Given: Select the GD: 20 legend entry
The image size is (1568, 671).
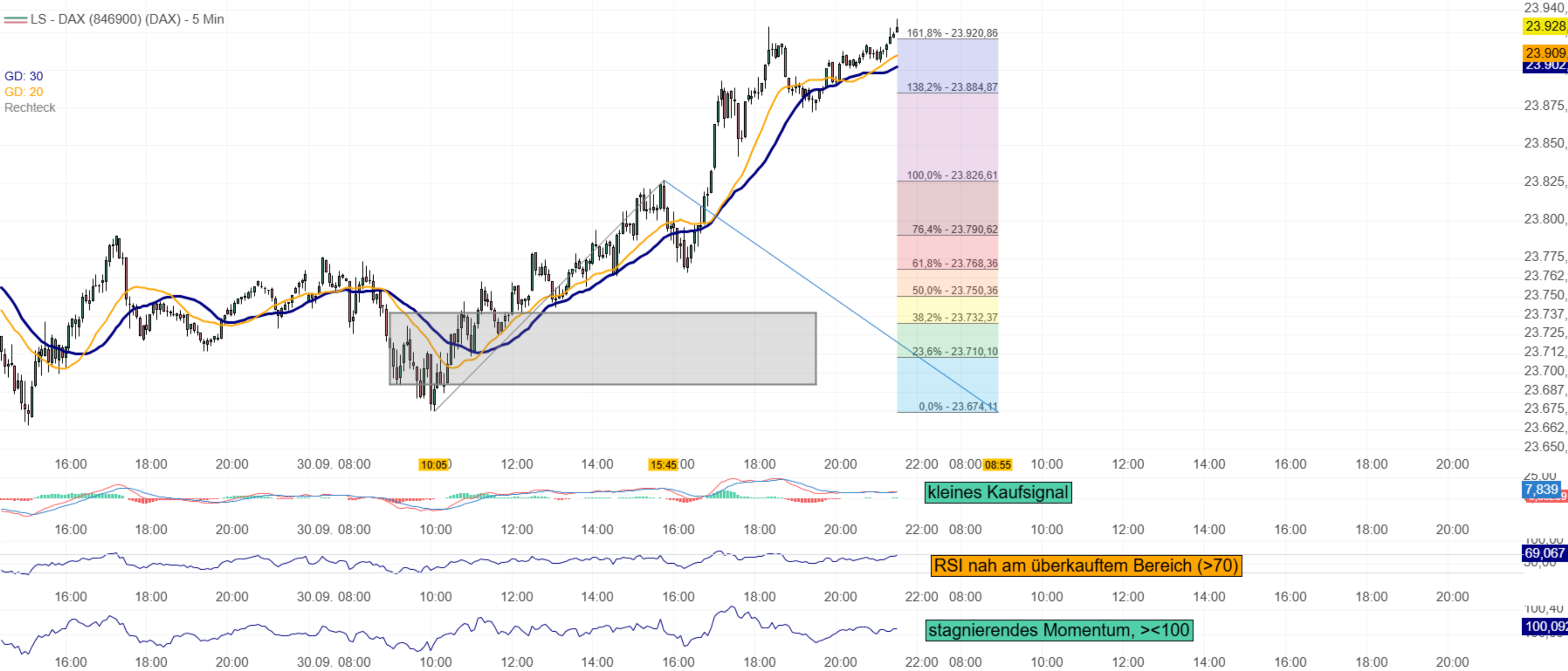Looking at the screenshot, I should (24, 92).
